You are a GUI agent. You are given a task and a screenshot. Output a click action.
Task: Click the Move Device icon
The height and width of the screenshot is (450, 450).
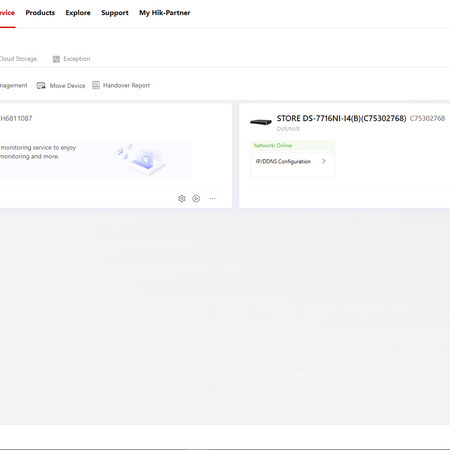click(x=41, y=86)
